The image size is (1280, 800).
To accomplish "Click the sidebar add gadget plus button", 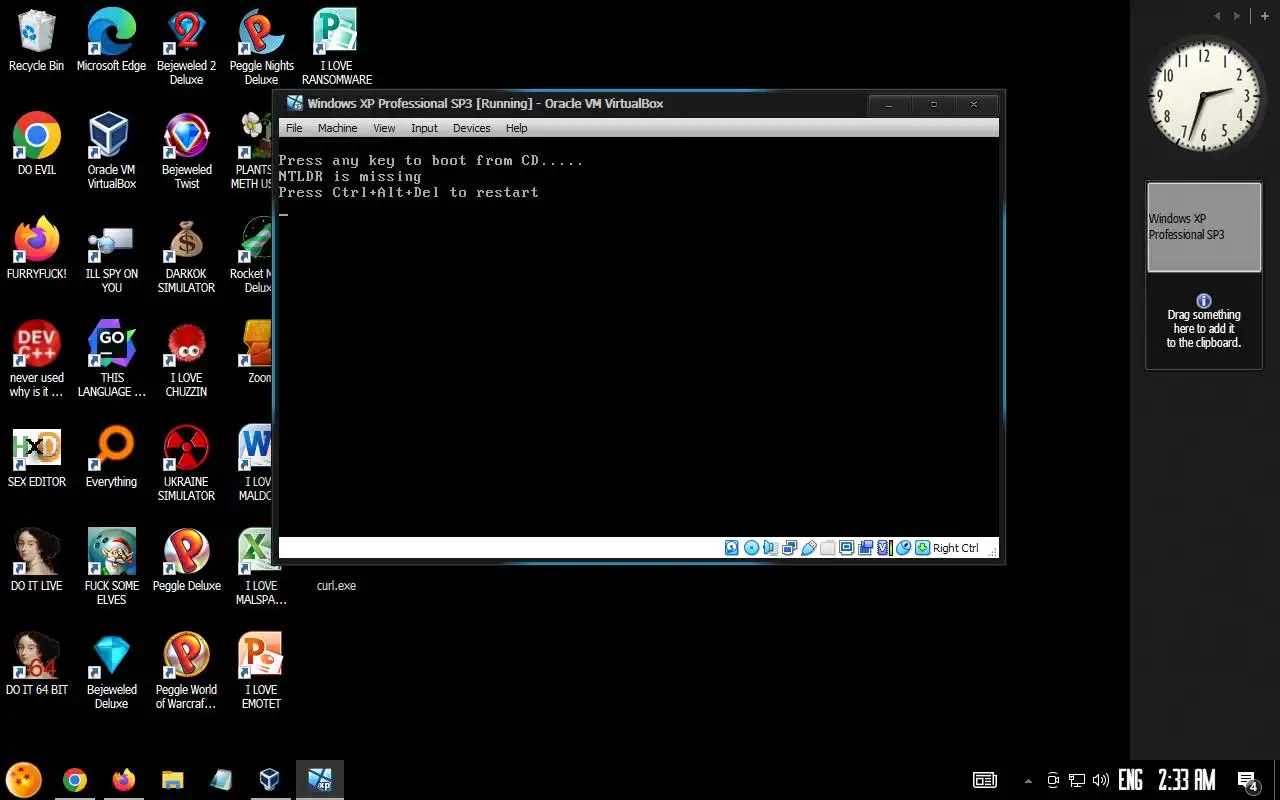I will 1265,16.
